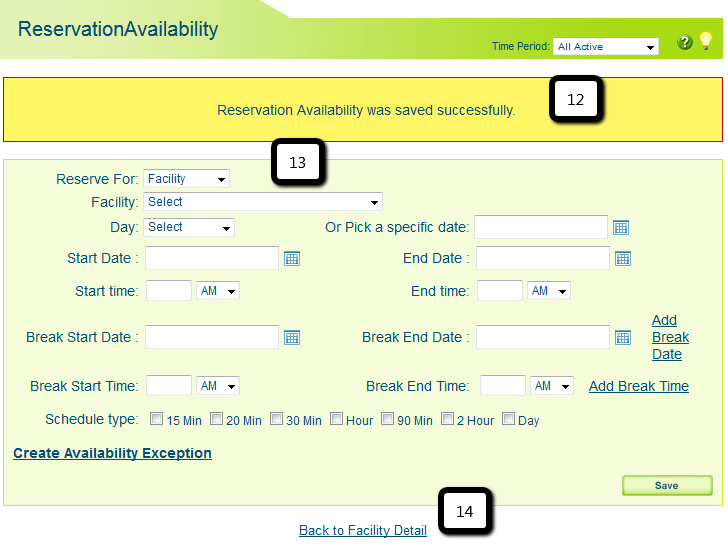Open the Break End Date calendar icon
This screenshot has width=728, height=546.
(623, 337)
